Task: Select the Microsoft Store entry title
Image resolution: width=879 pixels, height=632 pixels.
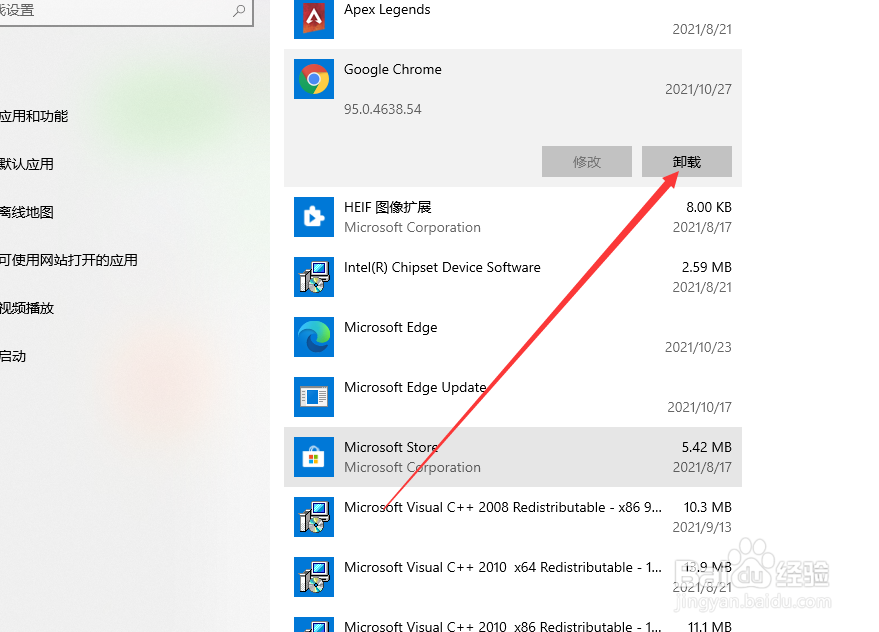Action: click(x=391, y=448)
